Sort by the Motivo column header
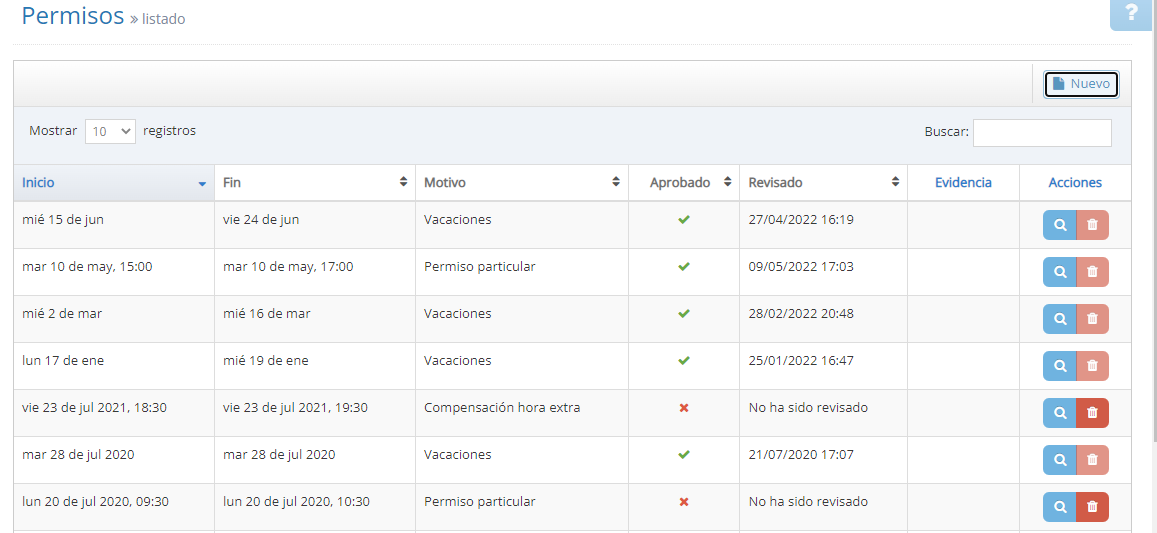1157x533 pixels. pos(520,183)
